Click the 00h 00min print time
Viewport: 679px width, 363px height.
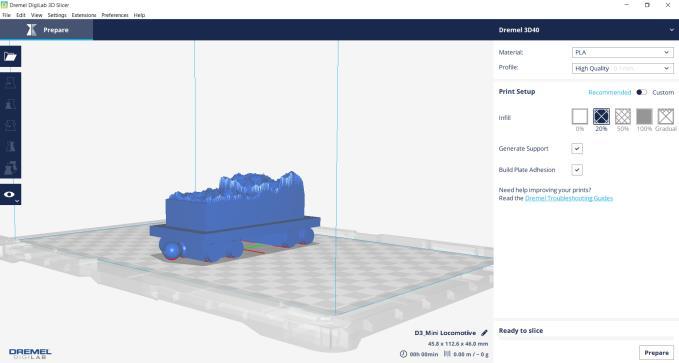tap(424, 354)
